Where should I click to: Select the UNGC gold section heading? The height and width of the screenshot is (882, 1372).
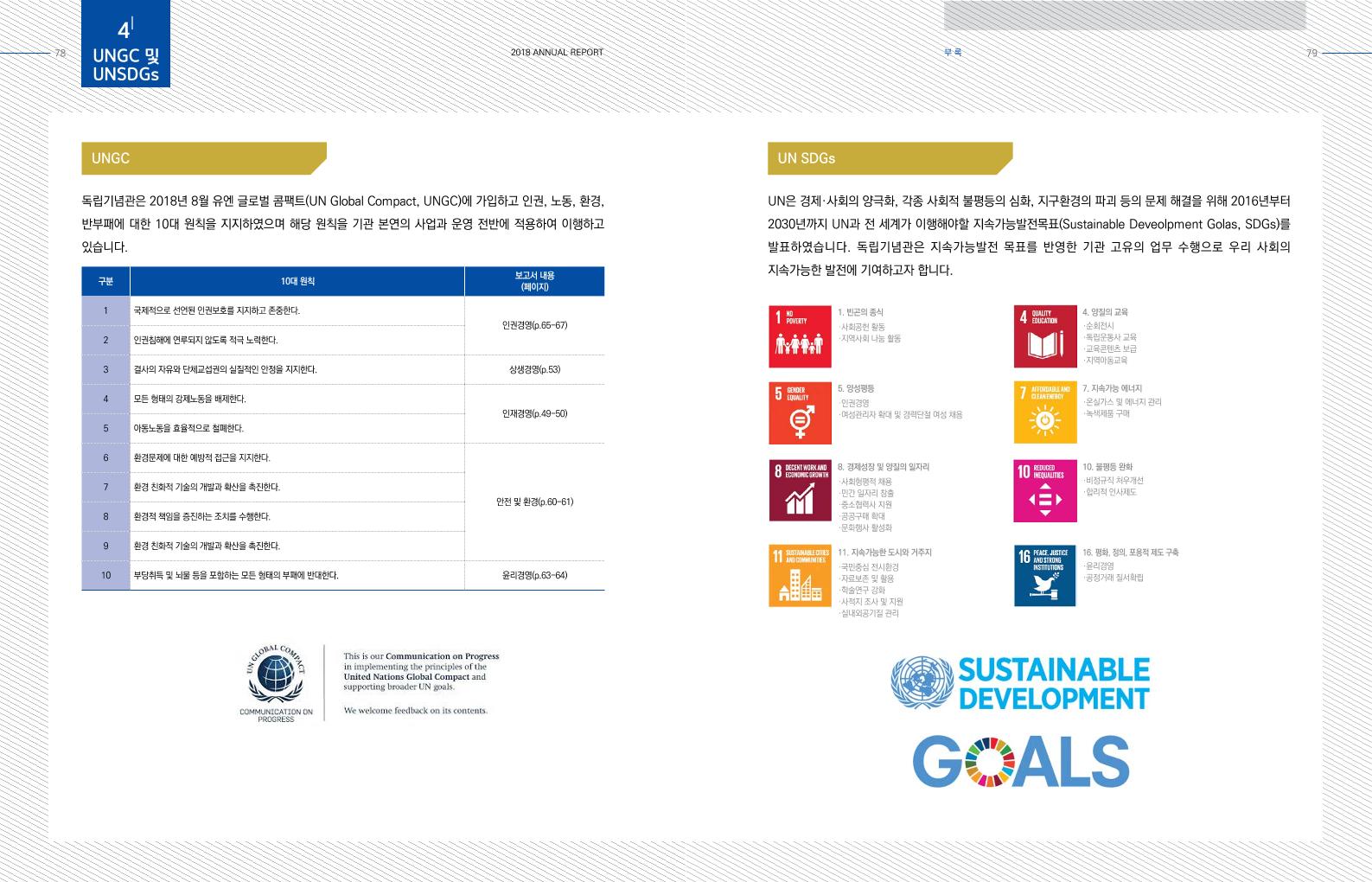click(204, 158)
